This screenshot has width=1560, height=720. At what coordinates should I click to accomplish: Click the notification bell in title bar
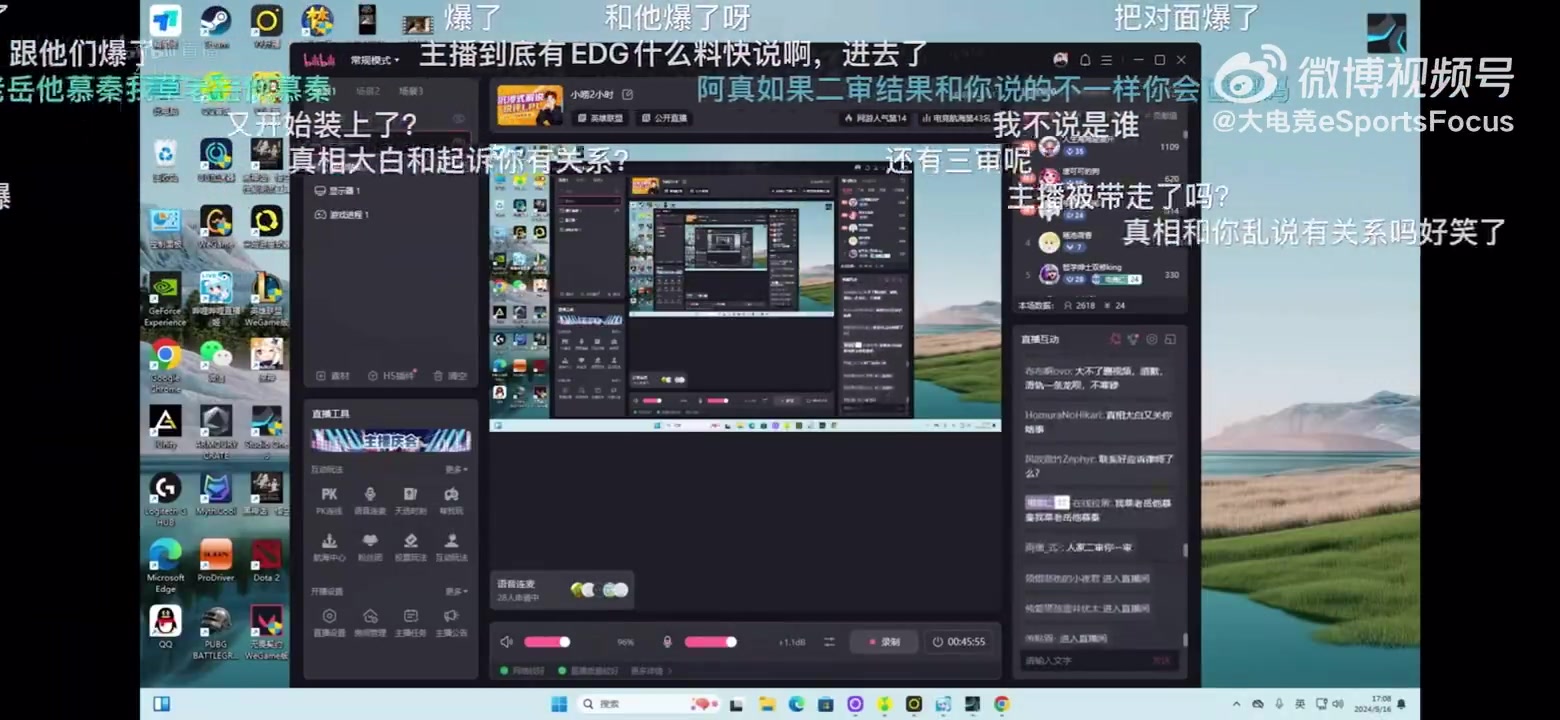tap(1085, 60)
